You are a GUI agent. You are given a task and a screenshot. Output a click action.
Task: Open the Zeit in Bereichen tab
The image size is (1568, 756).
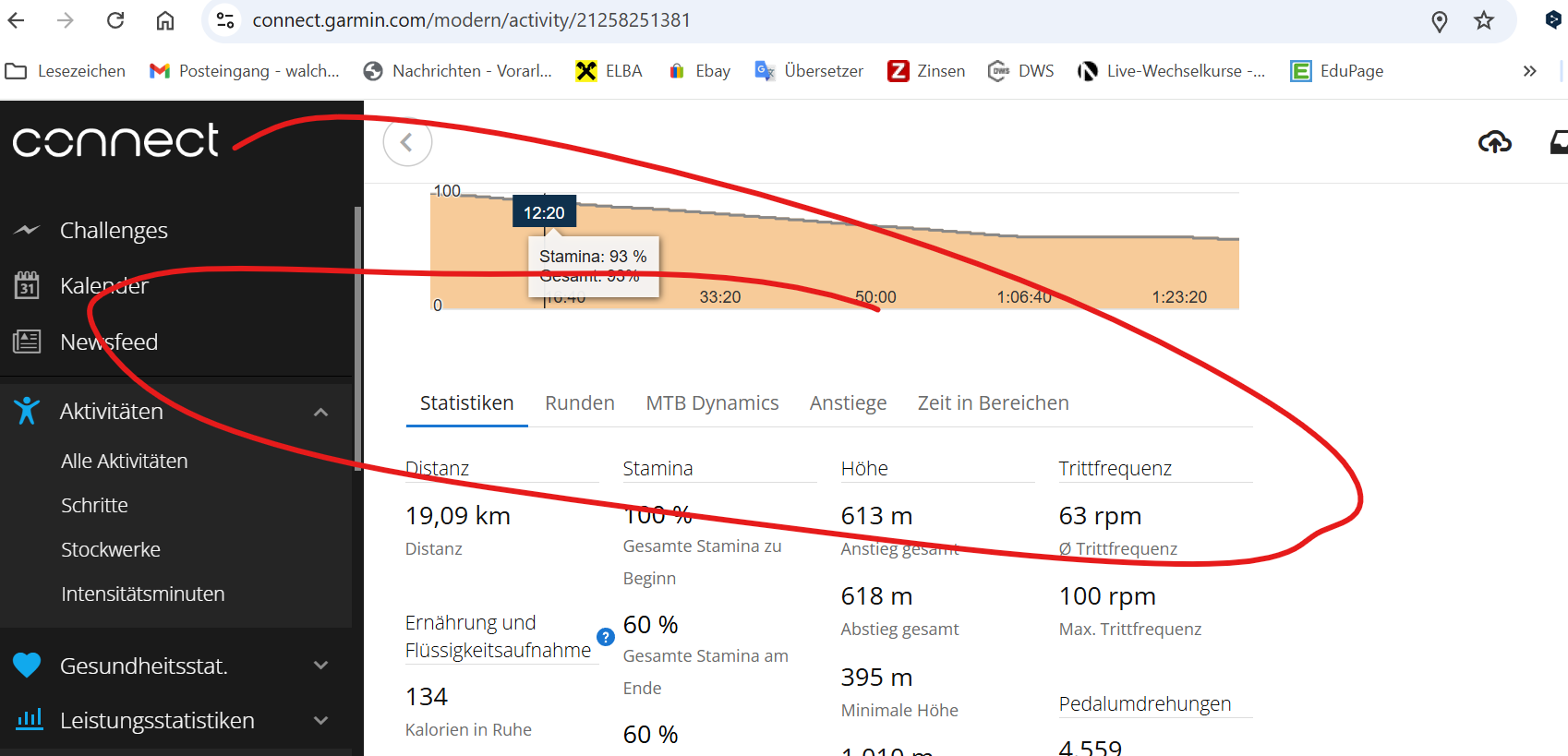click(993, 403)
